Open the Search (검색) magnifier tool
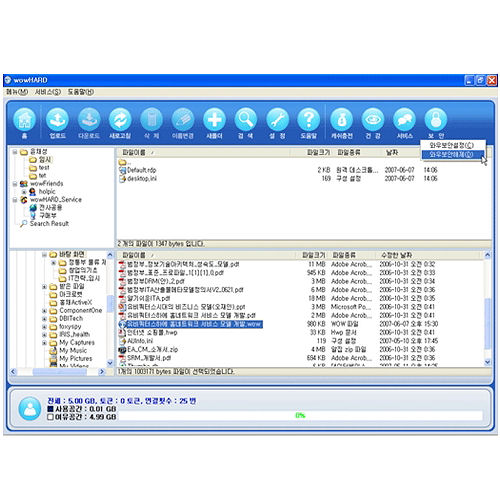This screenshot has height=500, width=500. point(246,120)
